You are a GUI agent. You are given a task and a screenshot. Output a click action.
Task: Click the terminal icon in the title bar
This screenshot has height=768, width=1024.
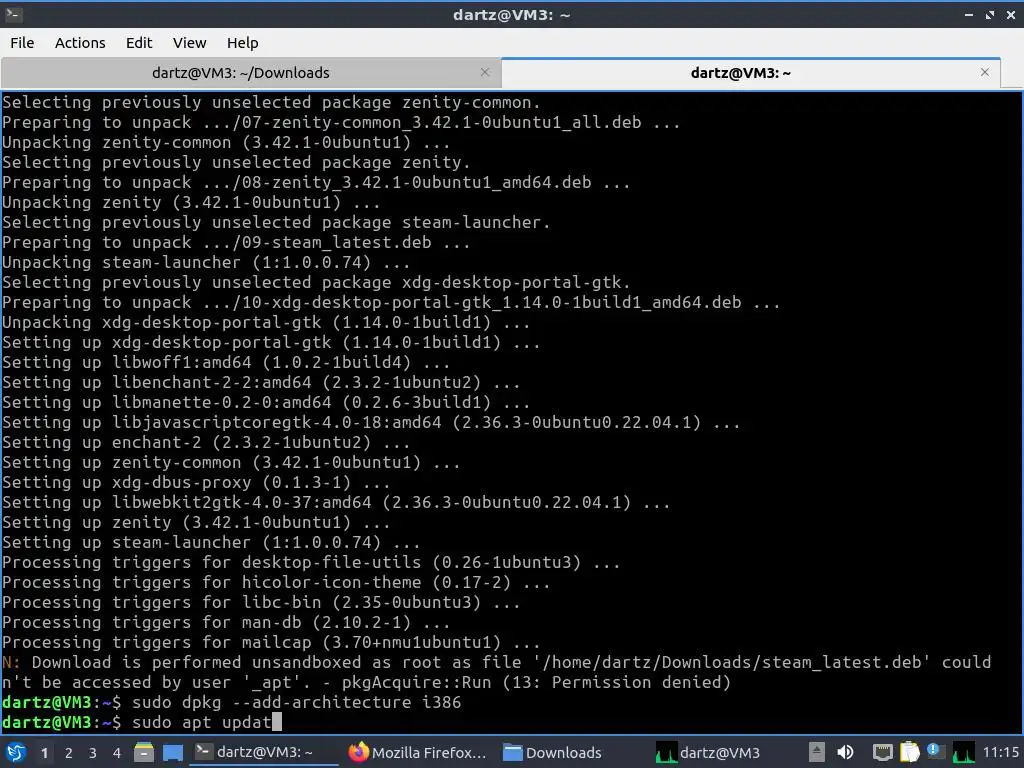coord(13,14)
